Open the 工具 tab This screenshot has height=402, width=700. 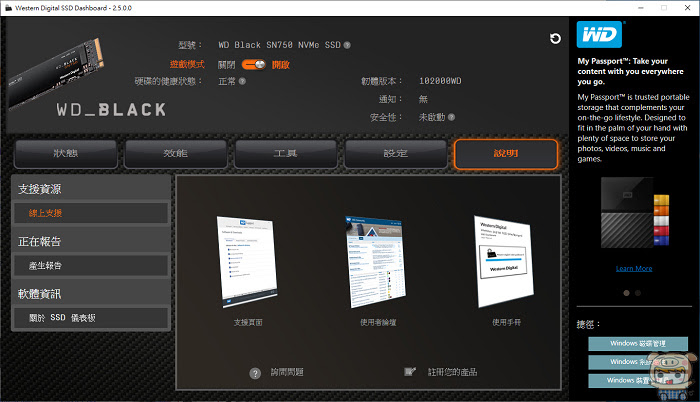pos(285,154)
